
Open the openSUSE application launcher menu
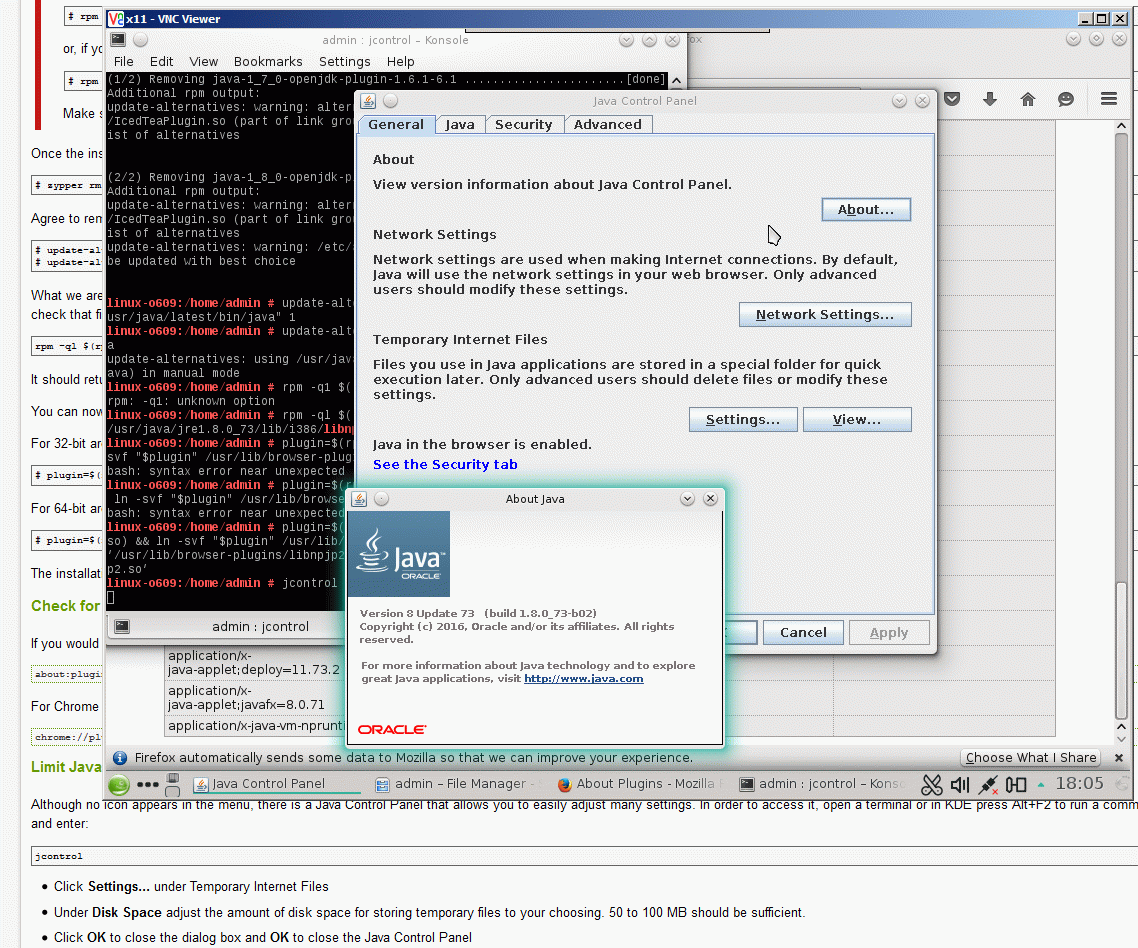[118, 784]
